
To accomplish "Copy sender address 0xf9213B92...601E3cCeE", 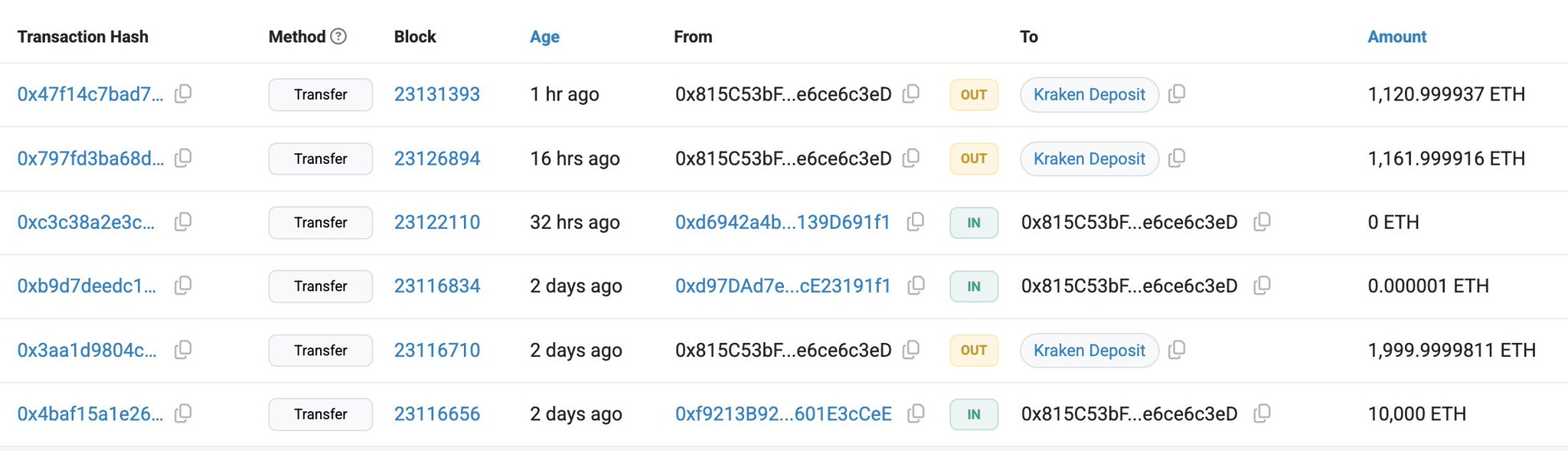I will click(916, 414).
